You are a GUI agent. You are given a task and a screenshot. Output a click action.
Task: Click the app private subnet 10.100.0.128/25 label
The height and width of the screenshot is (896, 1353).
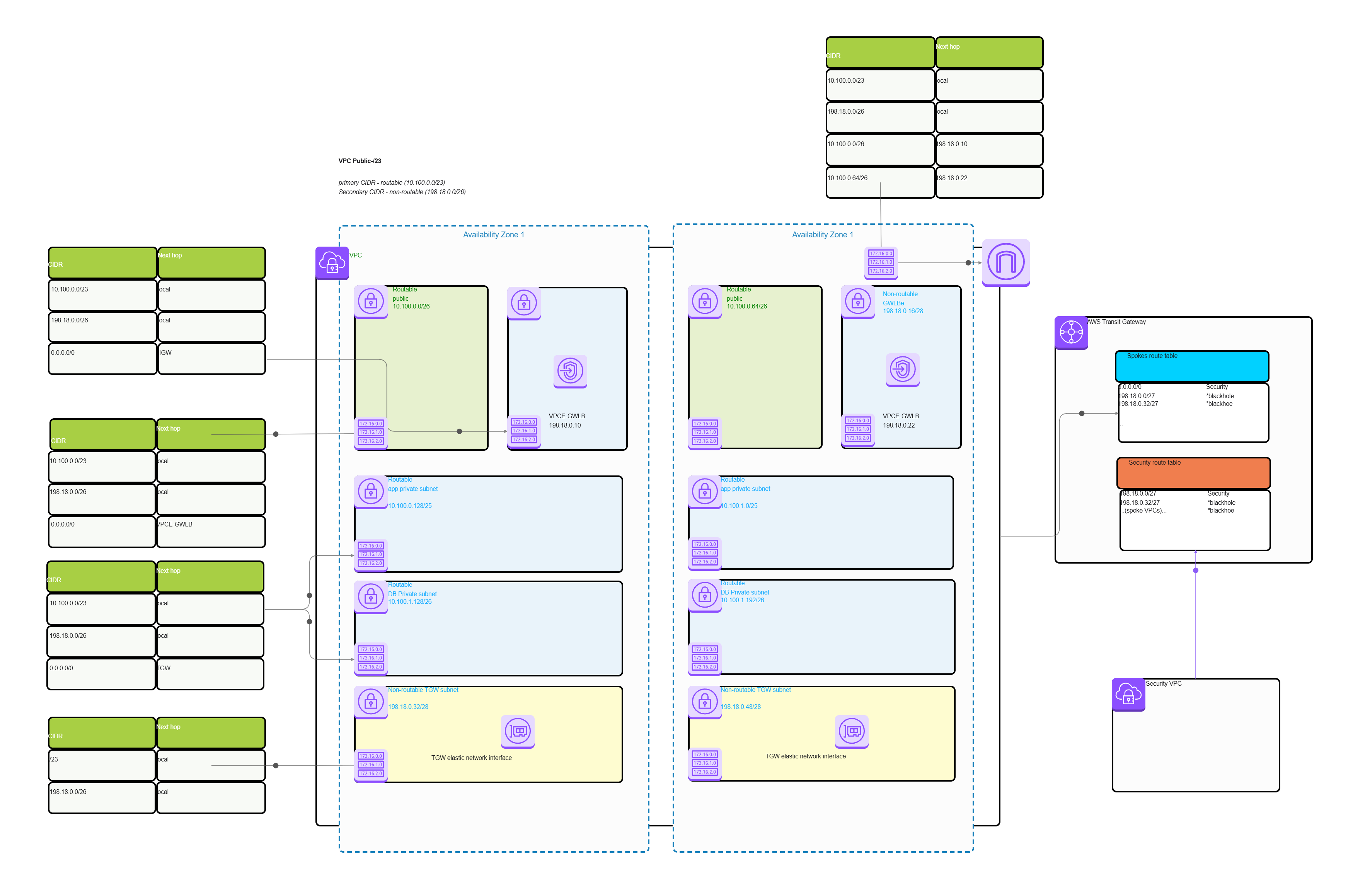(412, 492)
